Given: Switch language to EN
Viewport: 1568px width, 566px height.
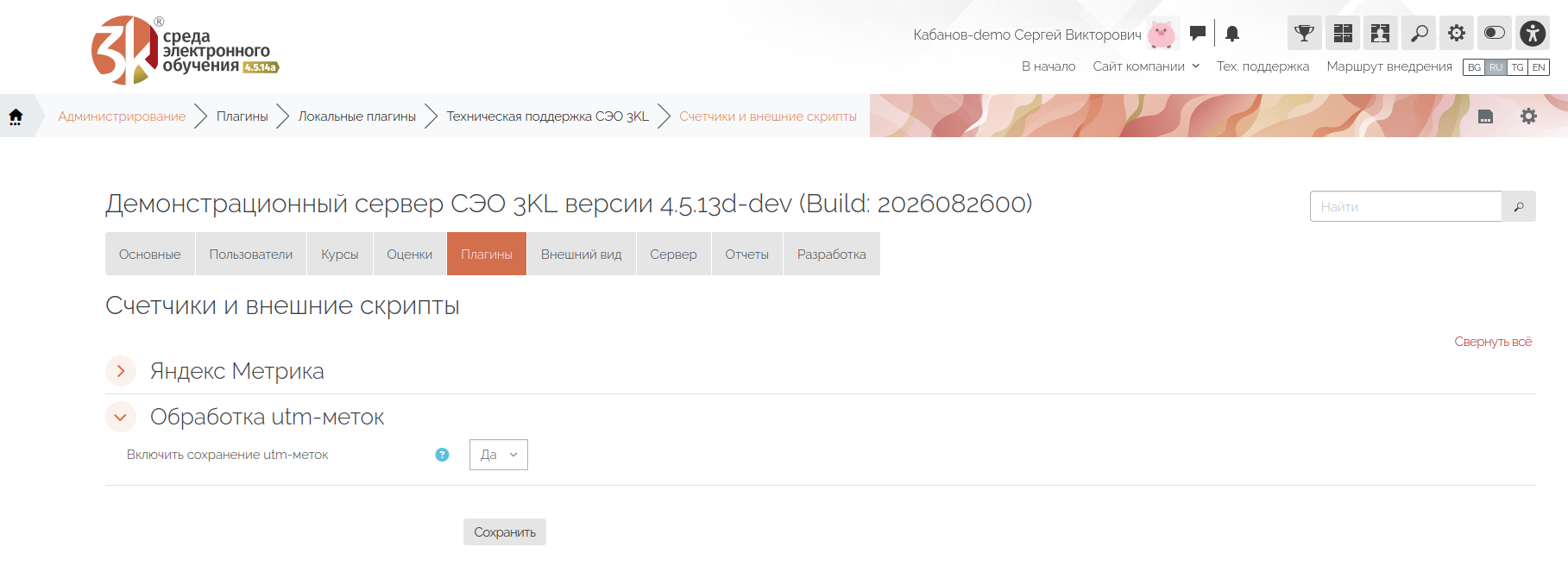Looking at the screenshot, I should [1539, 67].
